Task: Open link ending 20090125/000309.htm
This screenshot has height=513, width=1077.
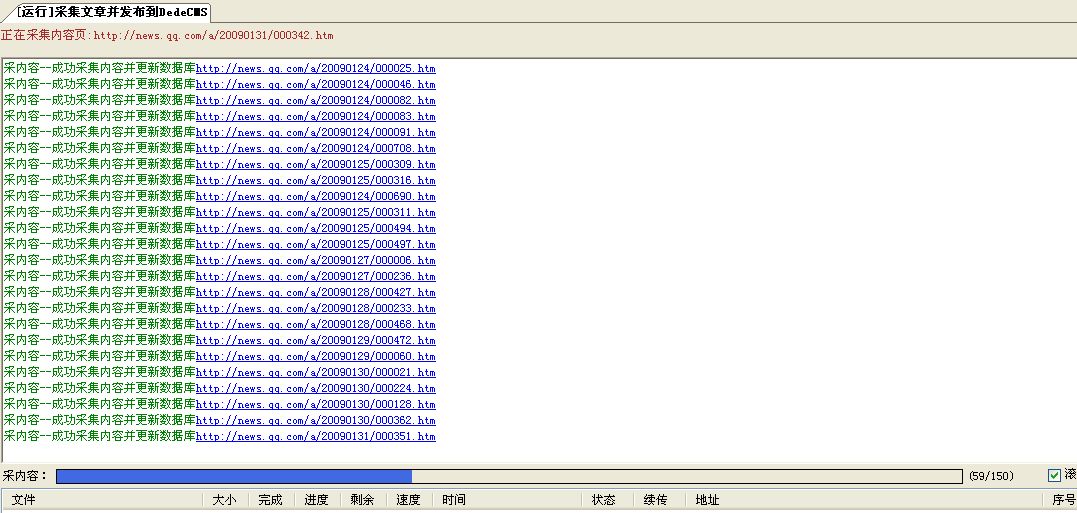Action: coord(315,164)
